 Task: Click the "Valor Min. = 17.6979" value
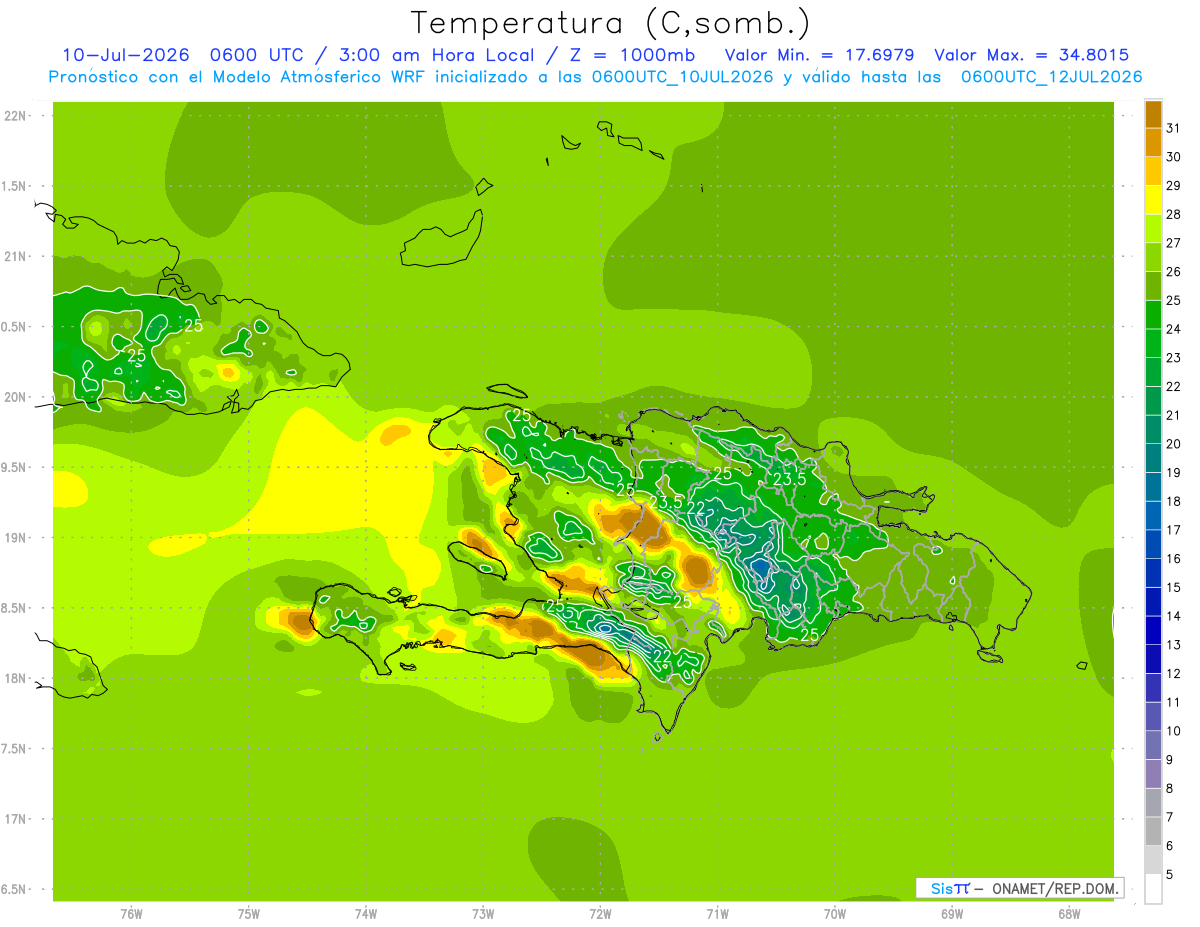819,54
